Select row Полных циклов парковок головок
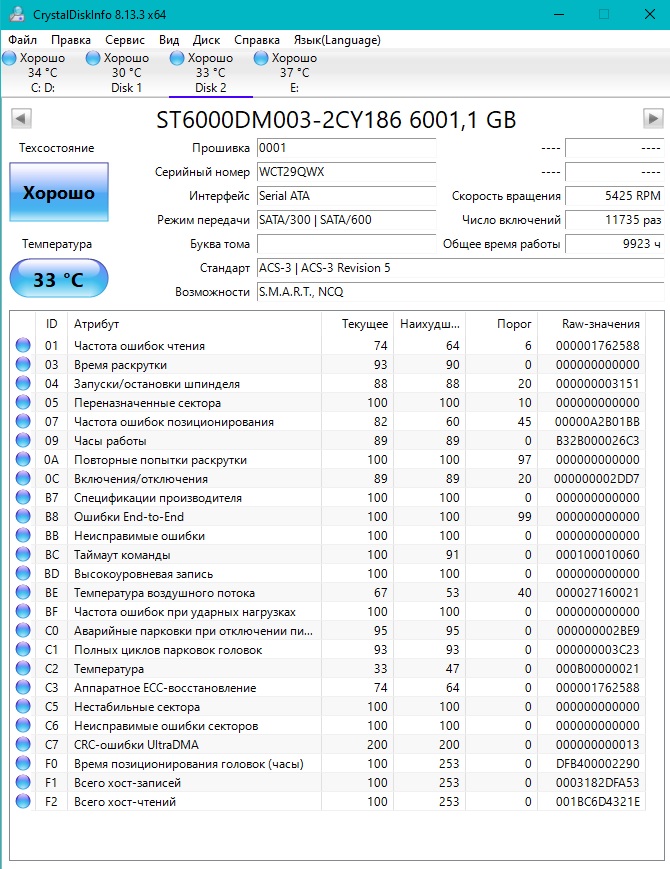The width and height of the screenshot is (670, 869). click(x=328, y=650)
